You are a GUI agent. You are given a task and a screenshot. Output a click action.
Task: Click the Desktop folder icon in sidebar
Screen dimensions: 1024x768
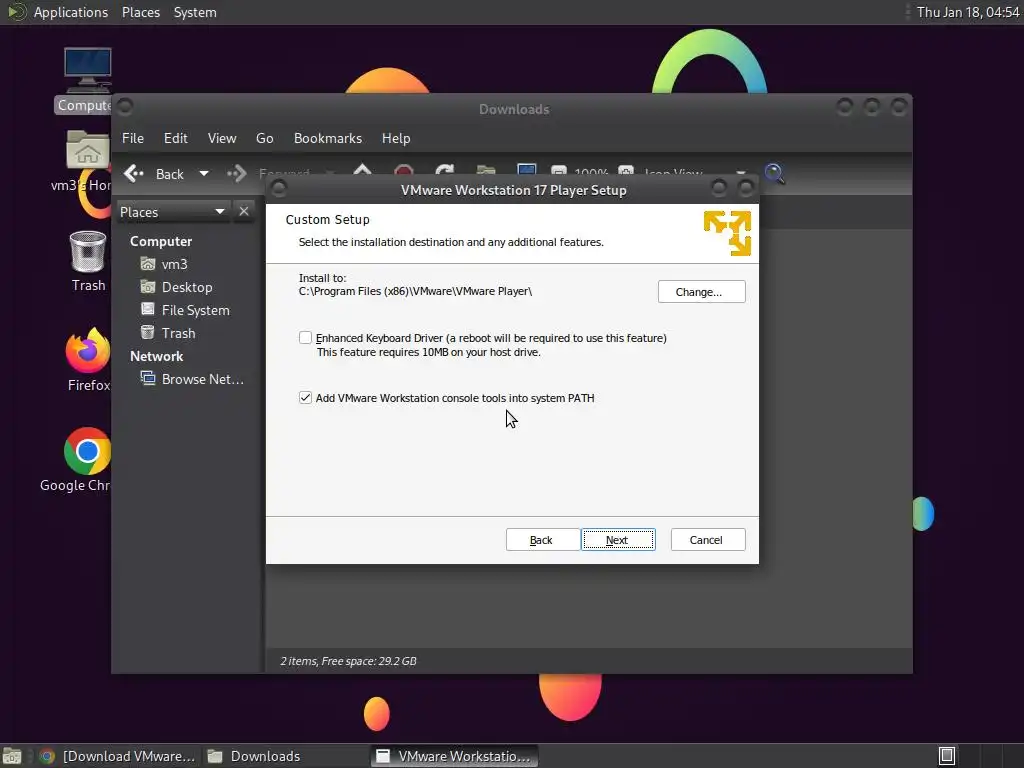[x=148, y=287]
